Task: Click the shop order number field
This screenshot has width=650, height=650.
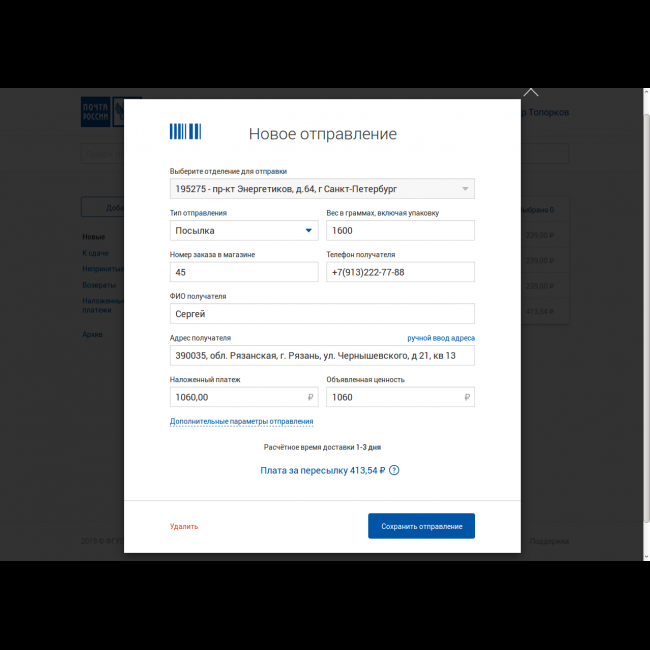Action: coord(243,272)
